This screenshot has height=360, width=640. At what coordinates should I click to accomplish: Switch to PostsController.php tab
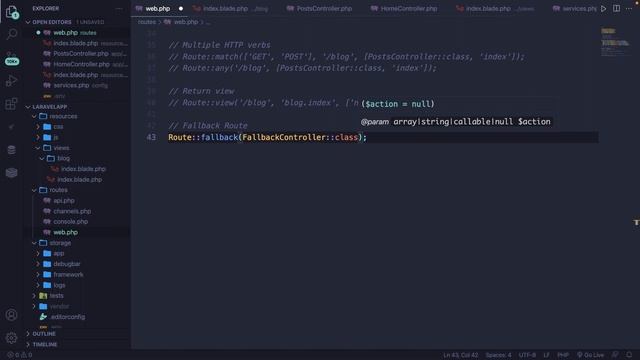[324, 9]
